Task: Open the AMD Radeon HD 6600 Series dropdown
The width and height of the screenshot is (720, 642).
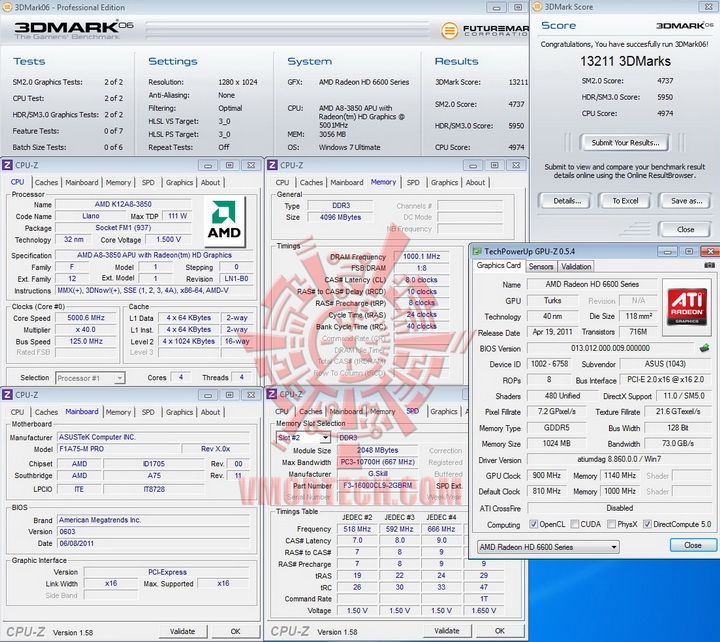Action: (x=548, y=547)
